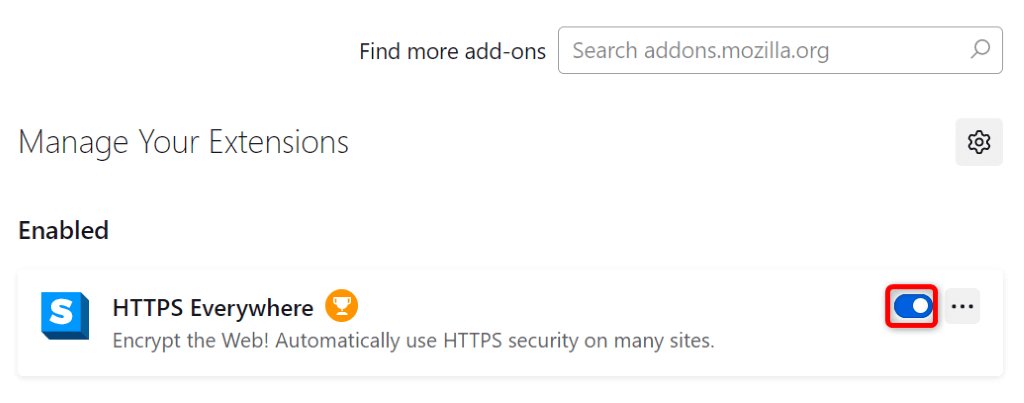Disable the HTTPS Everywhere extension toggle
1024x403 pixels.
point(913,306)
